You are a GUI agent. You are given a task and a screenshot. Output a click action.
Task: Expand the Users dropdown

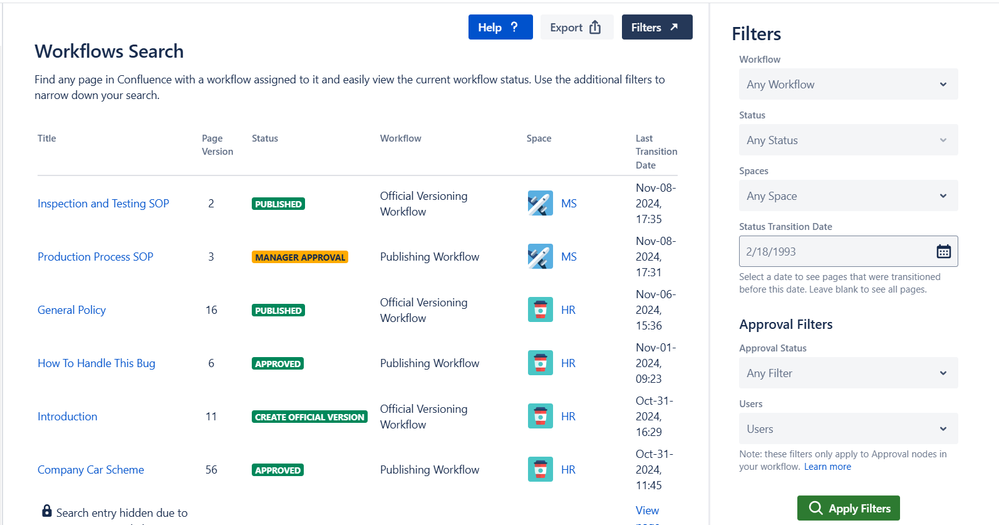point(848,429)
